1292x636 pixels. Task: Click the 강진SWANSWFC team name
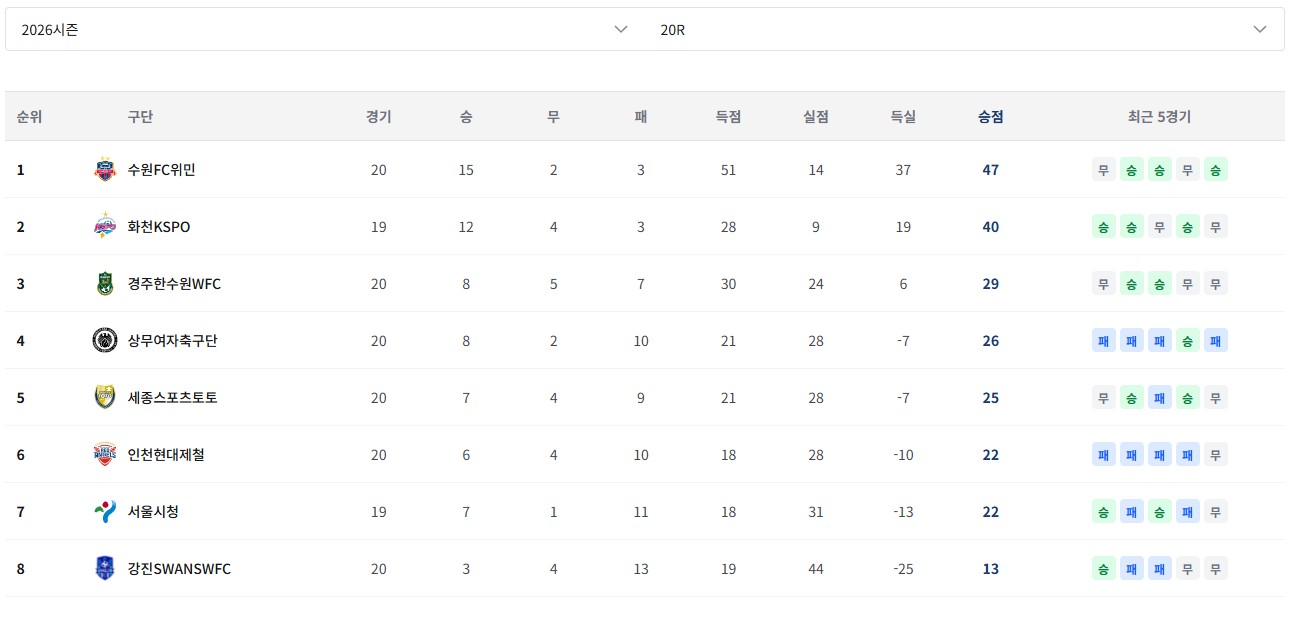point(179,569)
